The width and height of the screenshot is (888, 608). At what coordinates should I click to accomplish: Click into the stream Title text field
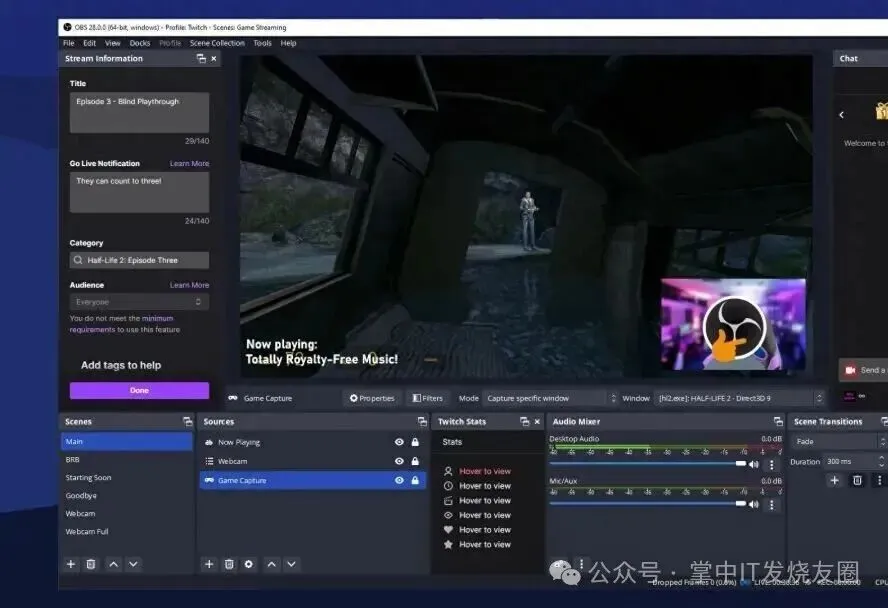pyautogui.click(x=139, y=113)
